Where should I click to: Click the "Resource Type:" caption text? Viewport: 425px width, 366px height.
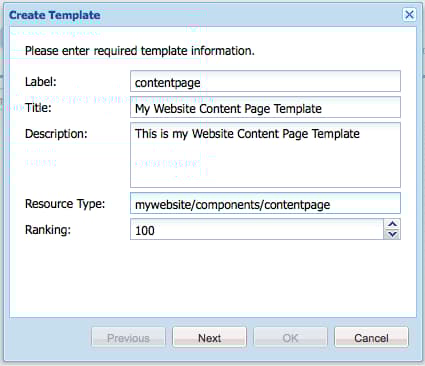point(65,204)
